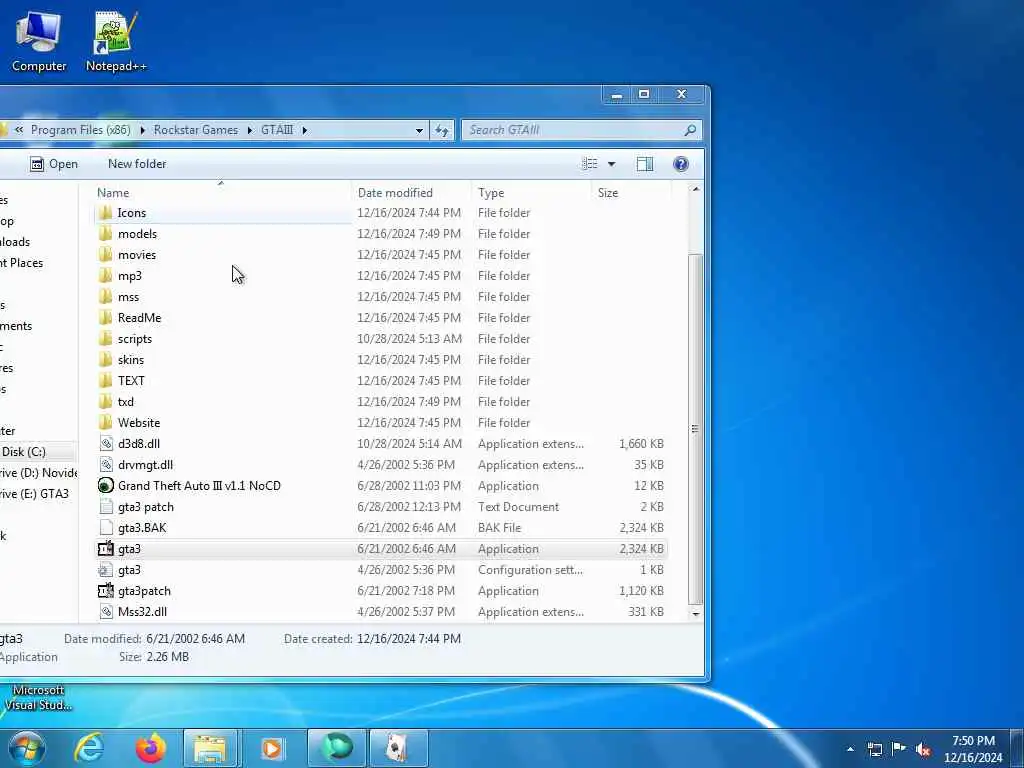Select the gta3patch application icon
This screenshot has height=768, width=1024.
(x=106, y=591)
